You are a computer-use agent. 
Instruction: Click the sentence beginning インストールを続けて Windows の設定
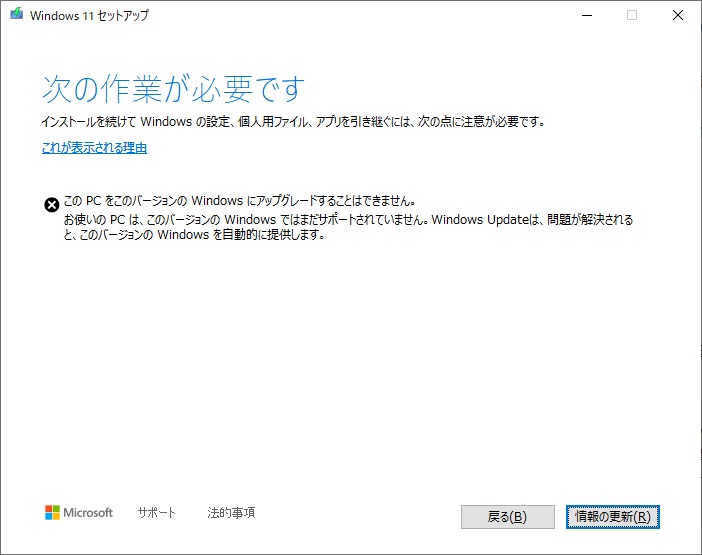pyautogui.click(x=293, y=122)
